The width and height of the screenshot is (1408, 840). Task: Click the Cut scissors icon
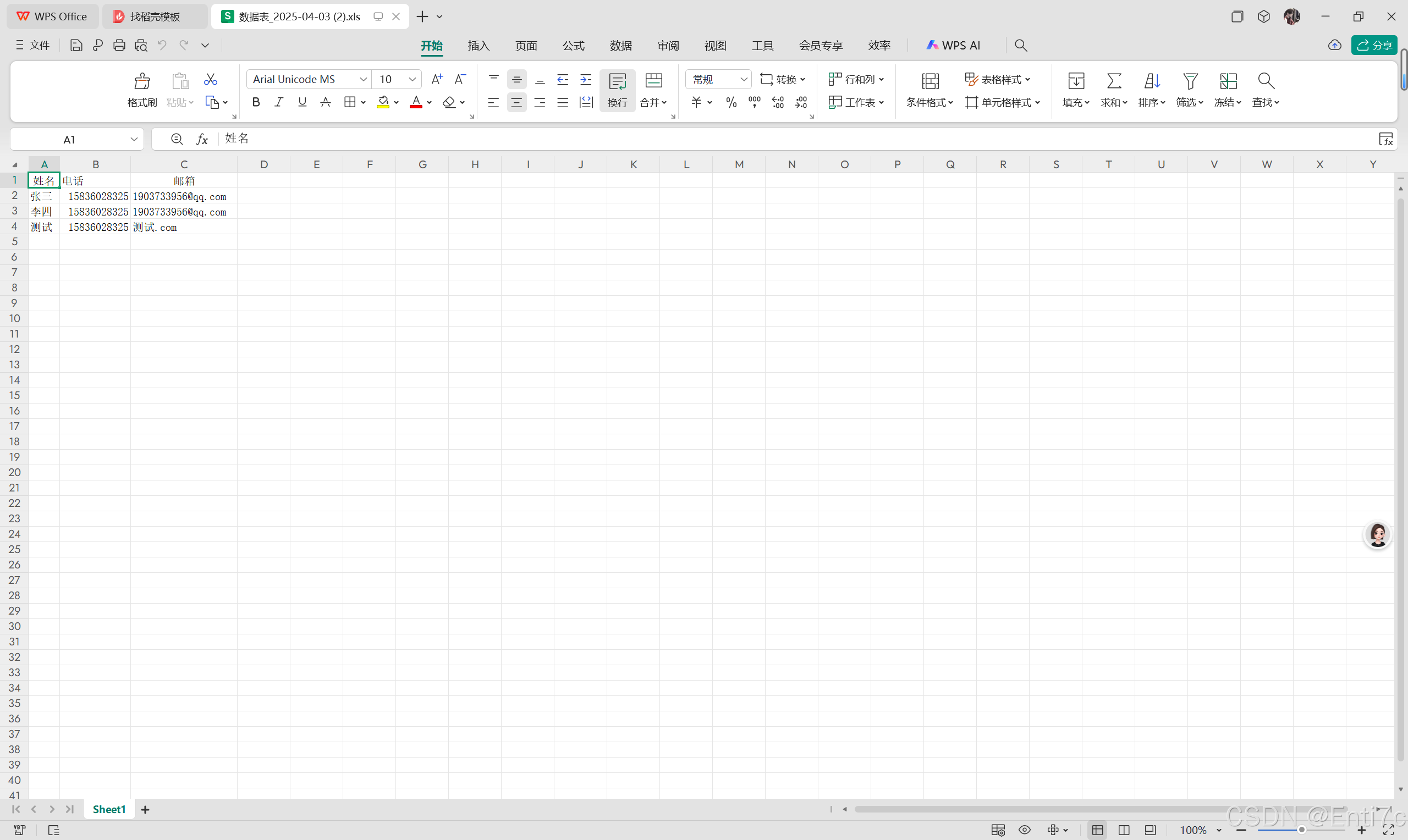pos(211,79)
